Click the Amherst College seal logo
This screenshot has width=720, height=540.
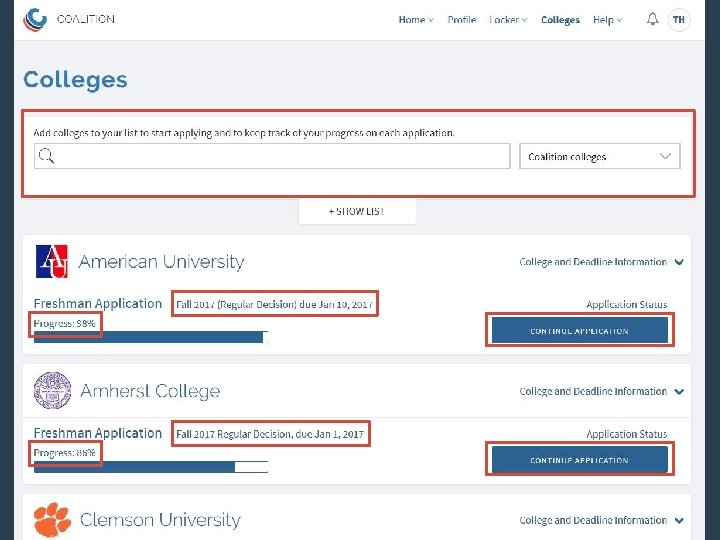pos(52,391)
